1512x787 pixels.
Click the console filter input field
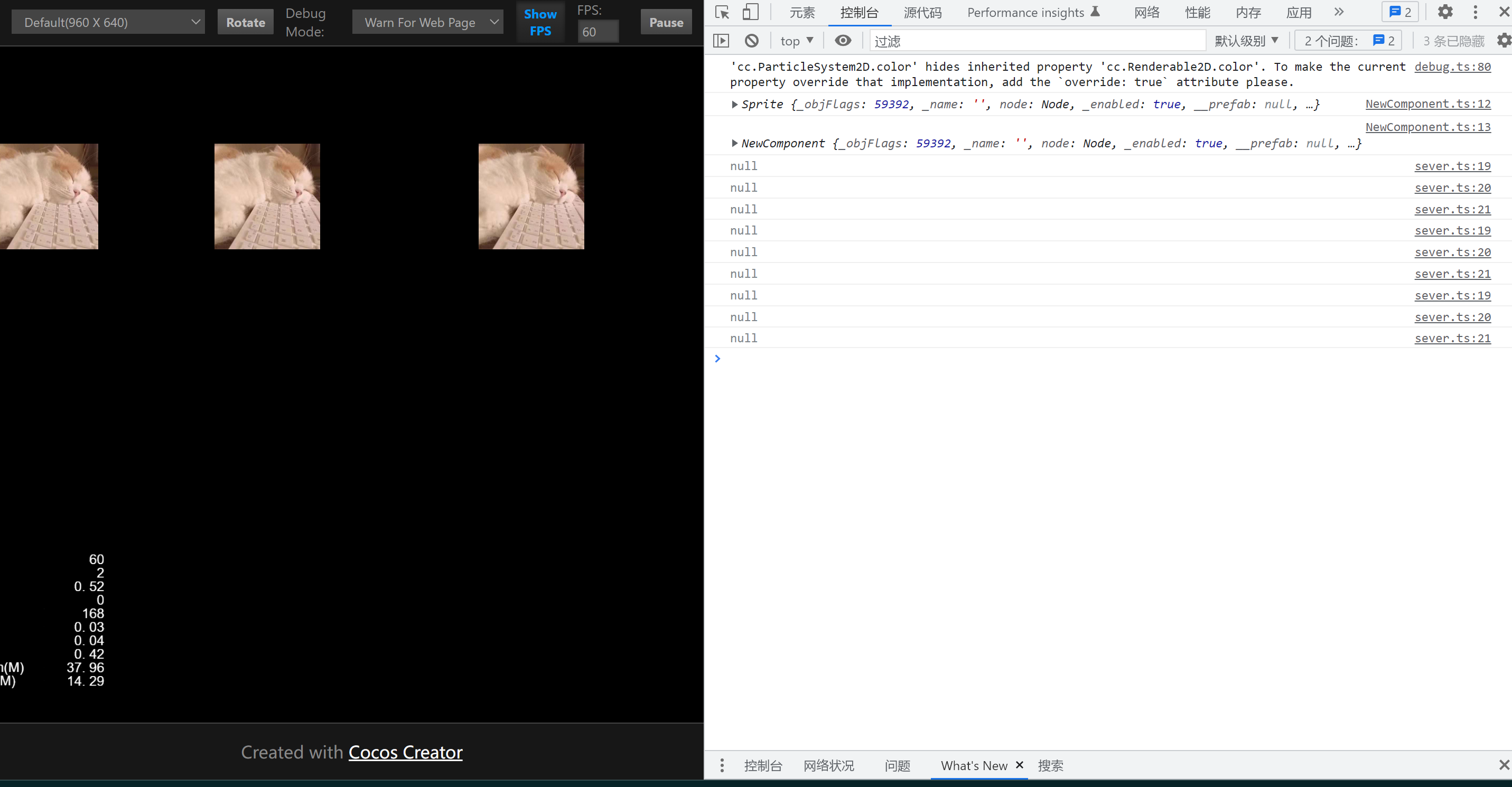point(1037,41)
